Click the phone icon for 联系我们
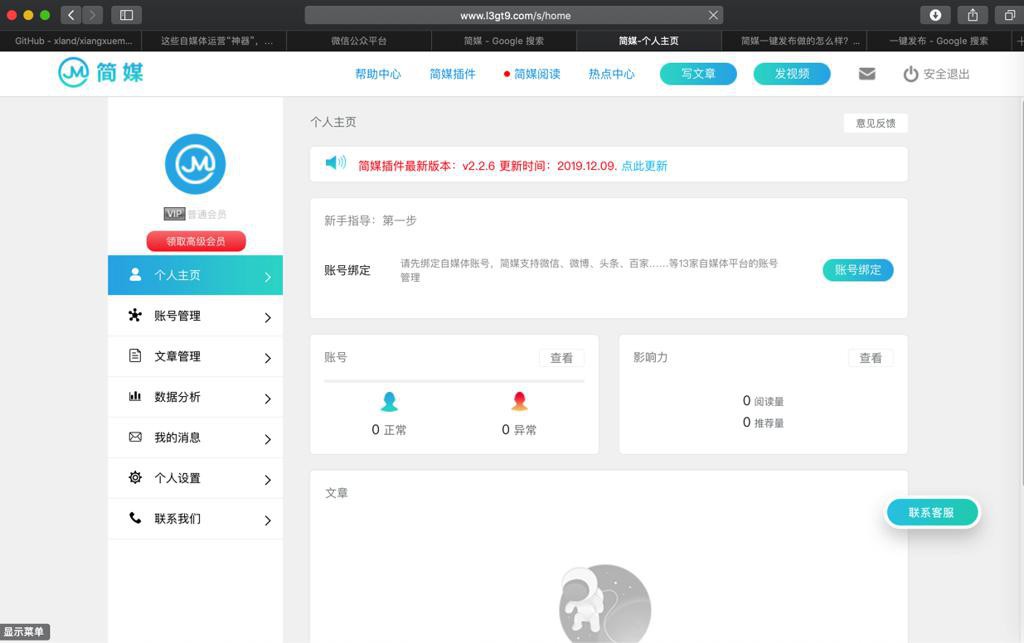1024x643 pixels. click(135, 518)
